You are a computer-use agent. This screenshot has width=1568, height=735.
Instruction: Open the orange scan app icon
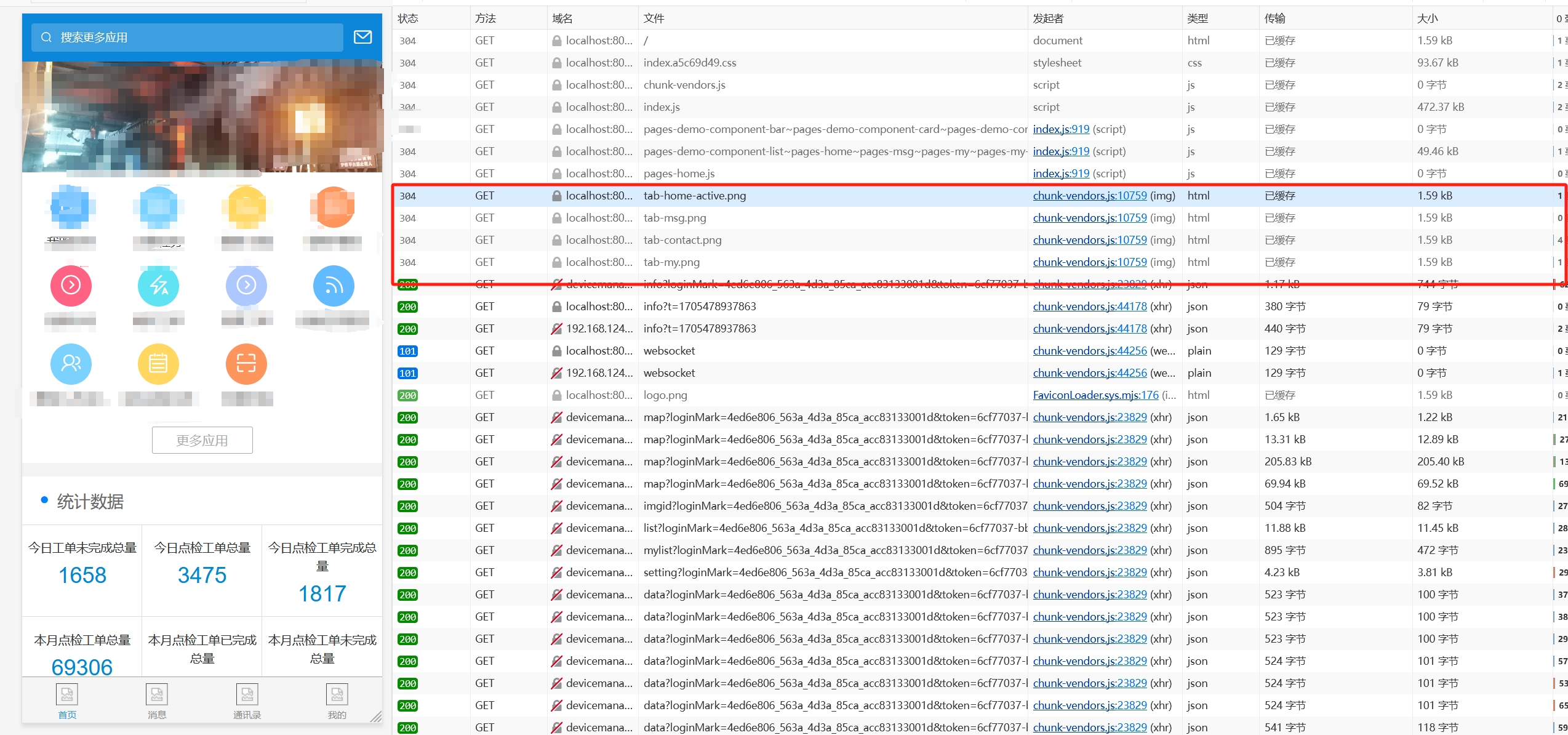[x=246, y=364]
